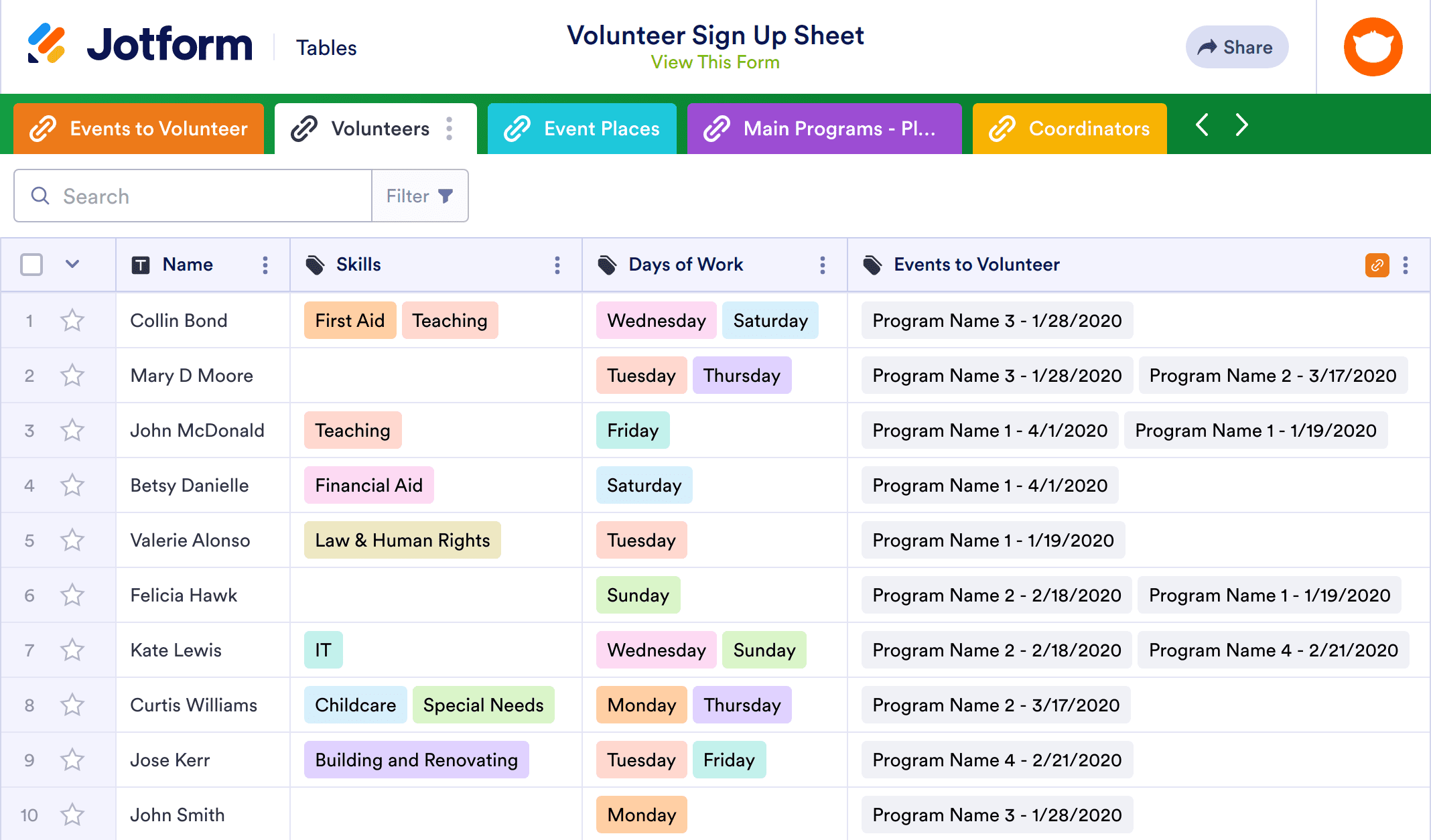
Task: Star Jose Kerr's row as favorite
Action: (72, 760)
